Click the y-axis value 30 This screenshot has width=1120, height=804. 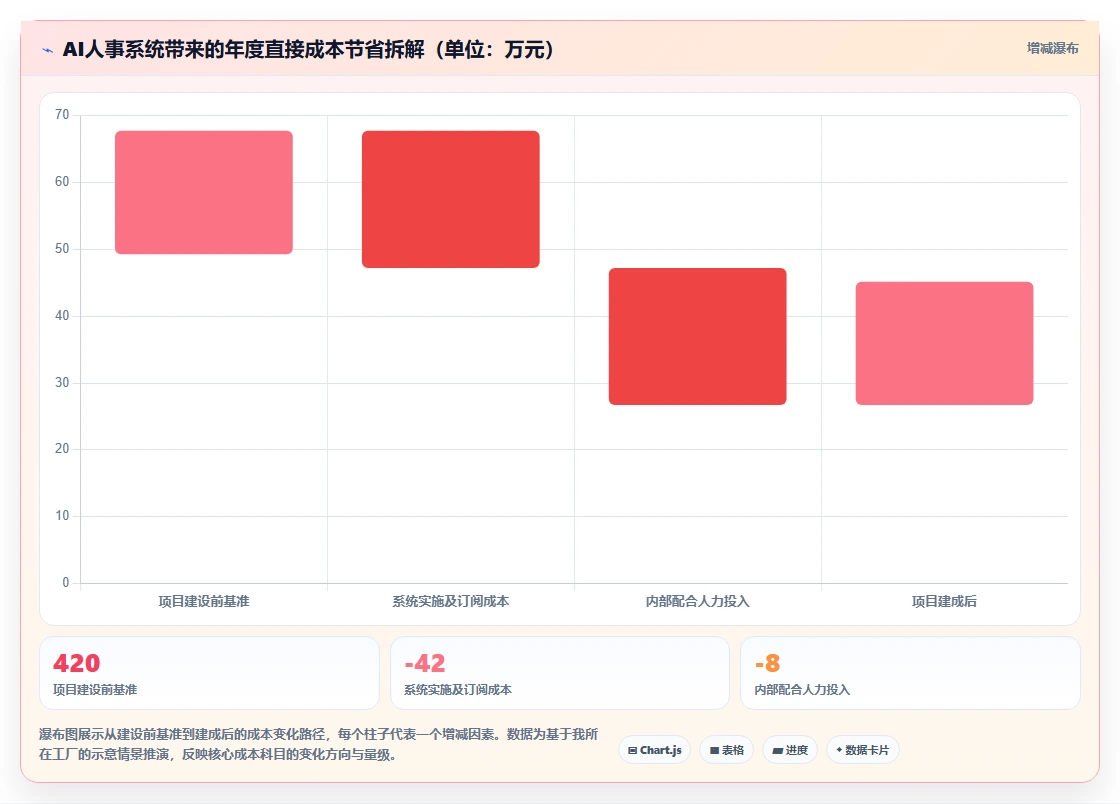pos(62,383)
